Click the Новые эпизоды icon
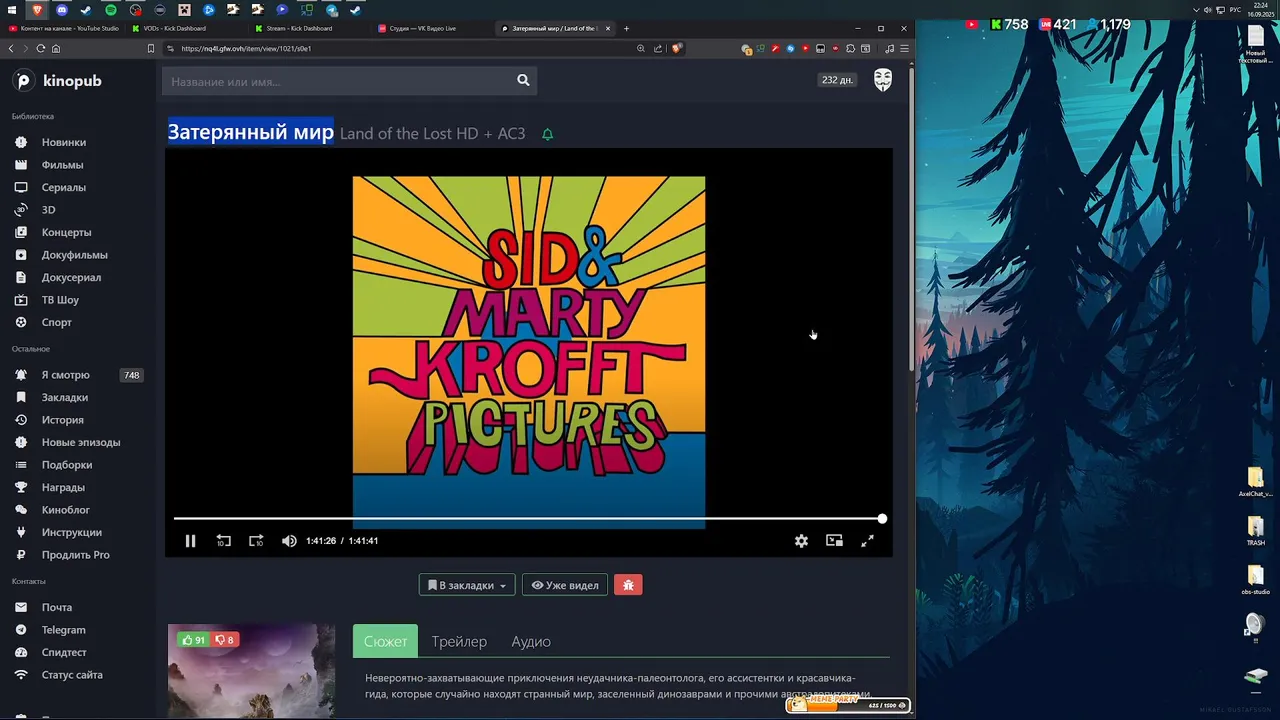The height and width of the screenshot is (720, 1280). click(21, 442)
